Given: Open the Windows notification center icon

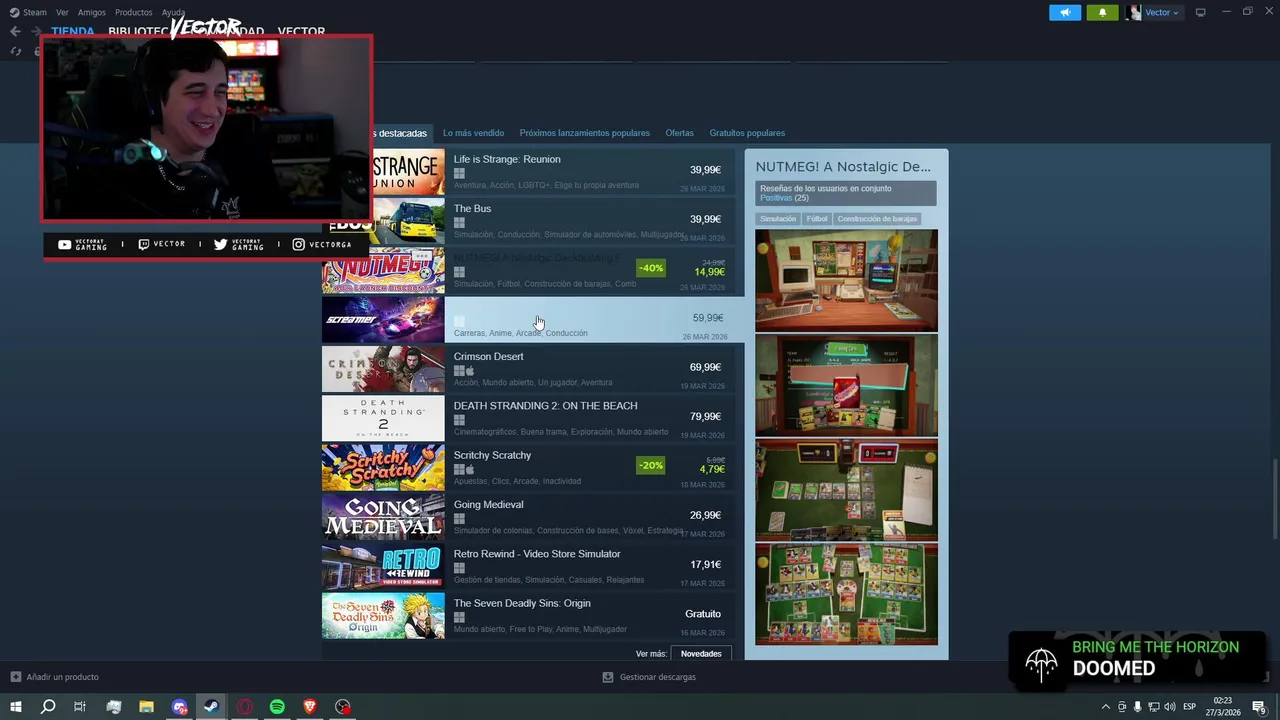Looking at the screenshot, I should click(x=1259, y=707).
